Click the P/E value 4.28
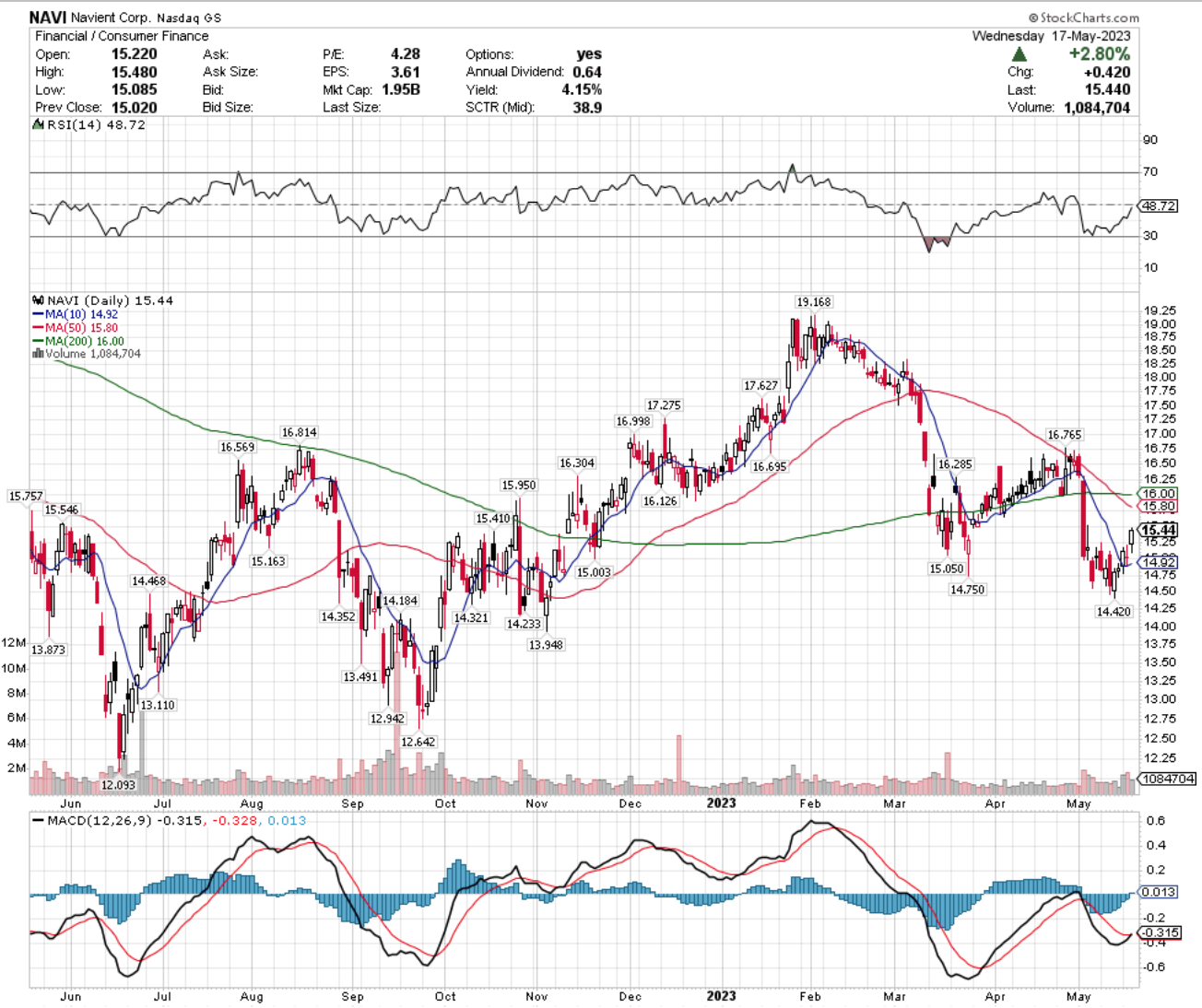Image resolution: width=1202 pixels, height=1008 pixels. [x=405, y=54]
